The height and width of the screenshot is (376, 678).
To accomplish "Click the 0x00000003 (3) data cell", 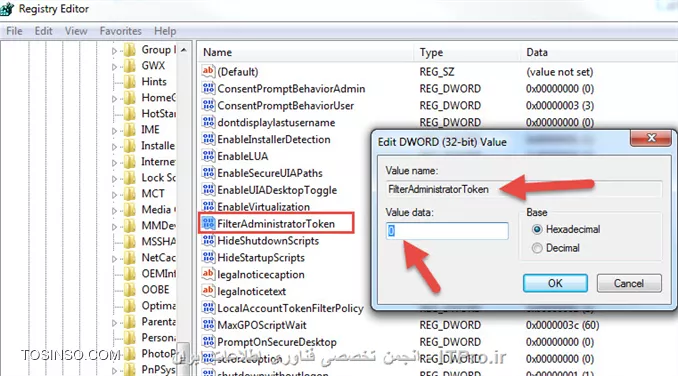I will [560, 105].
